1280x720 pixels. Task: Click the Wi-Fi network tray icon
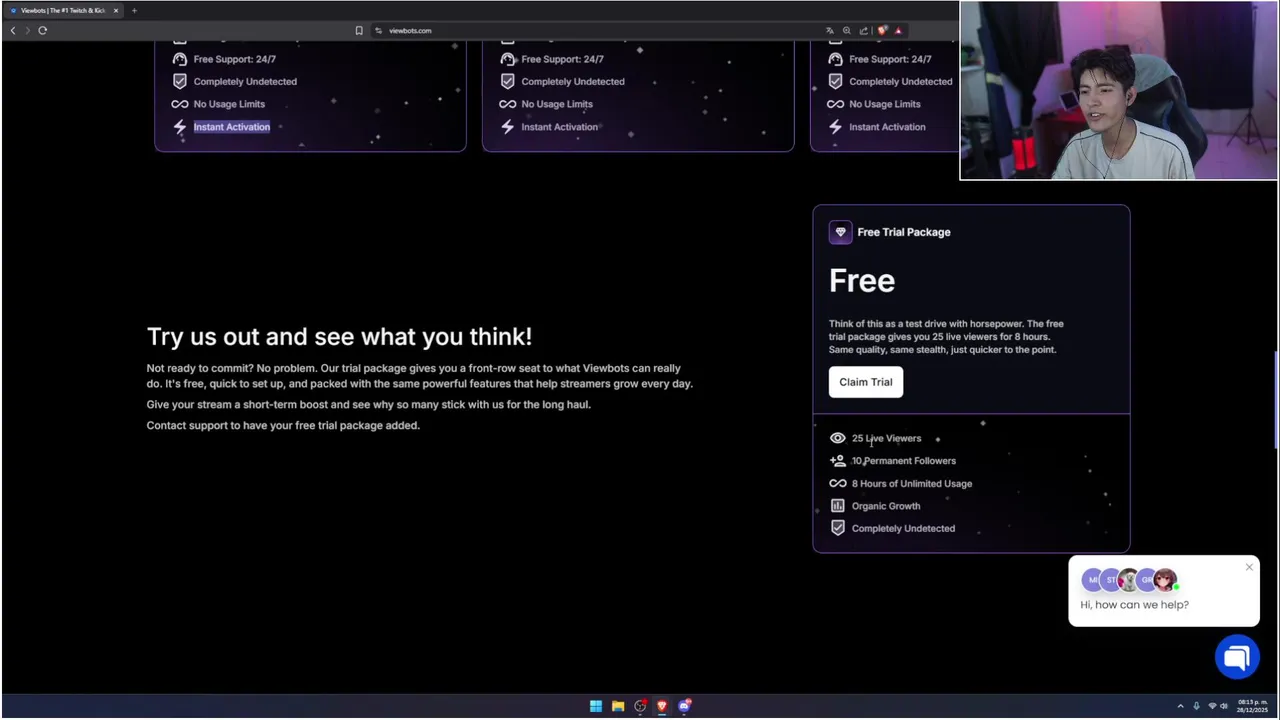(x=1212, y=706)
